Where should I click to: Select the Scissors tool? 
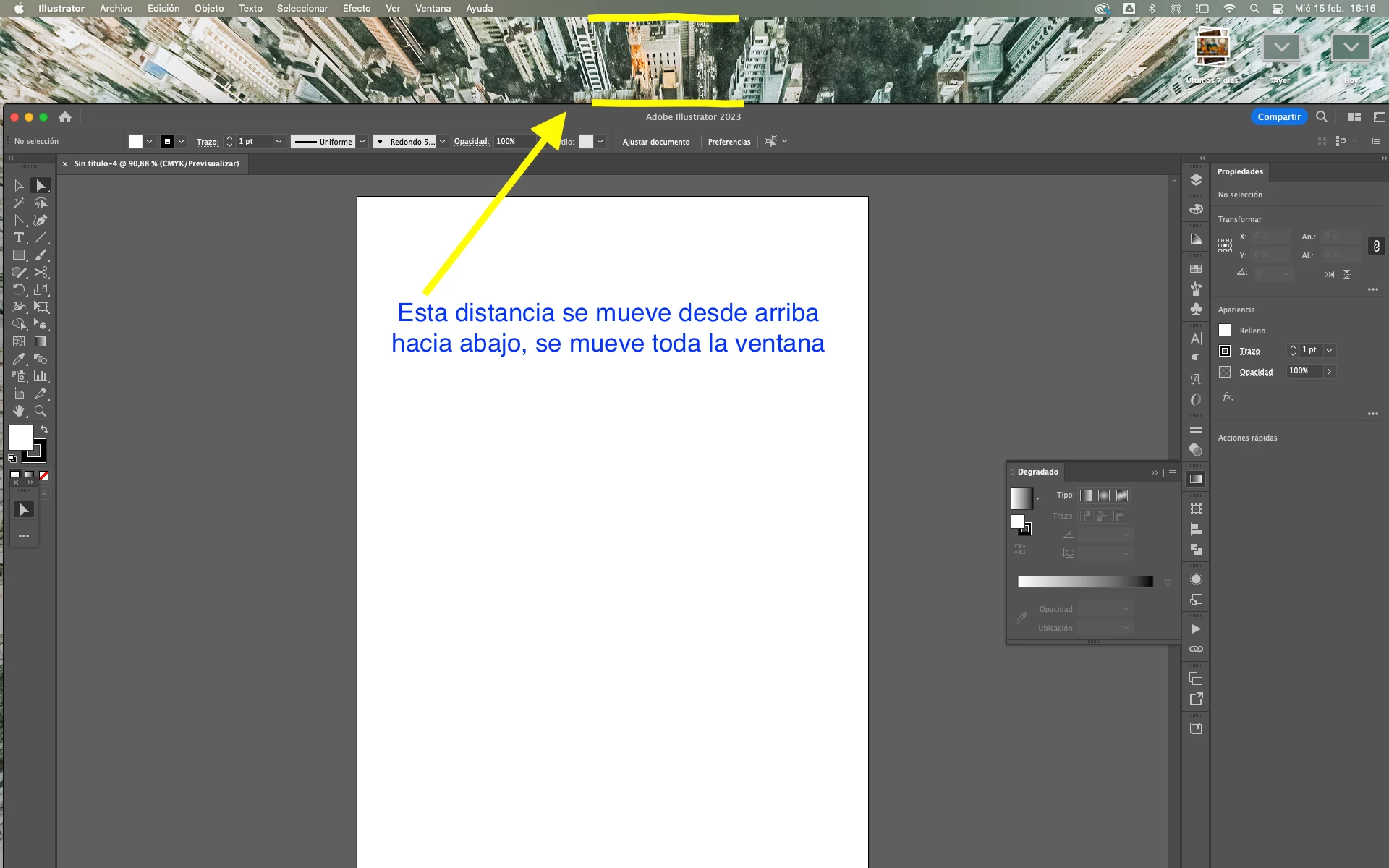41,273
